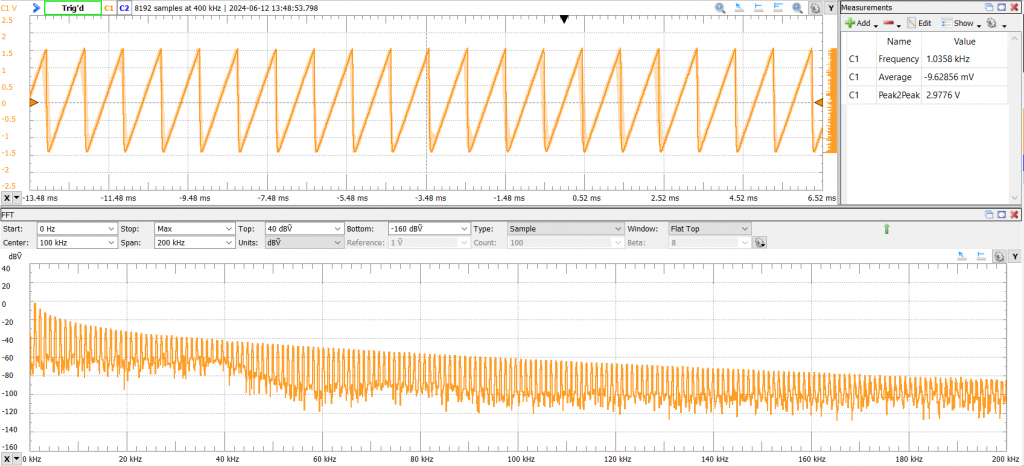The width and height of the screenshot is (1024, 466).
Task: Open the Add measurement menu
Action: 861,23
